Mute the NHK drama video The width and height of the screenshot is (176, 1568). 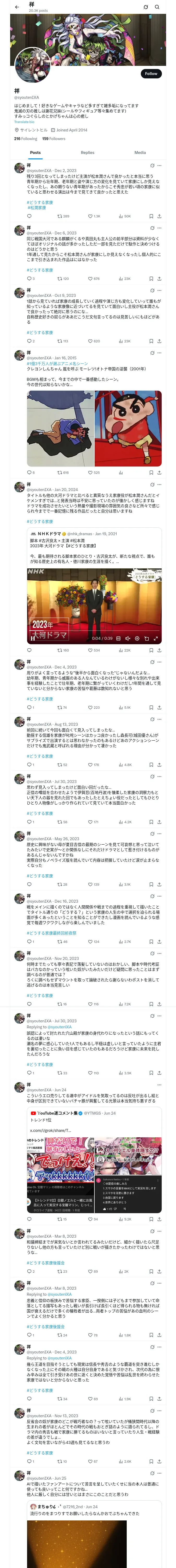(128, 638)
